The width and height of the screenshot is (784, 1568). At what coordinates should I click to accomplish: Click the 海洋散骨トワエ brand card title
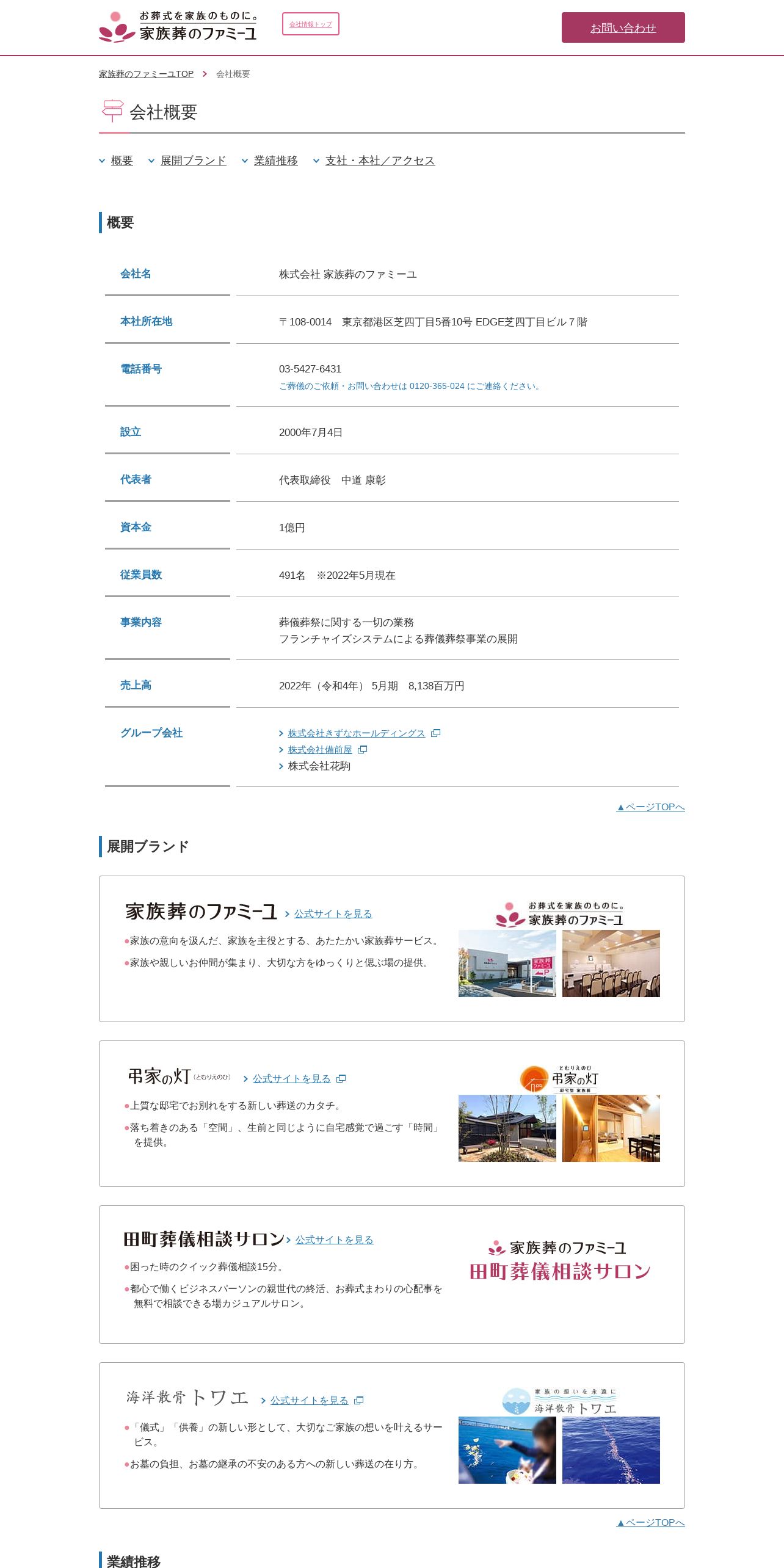(187, 1398)
